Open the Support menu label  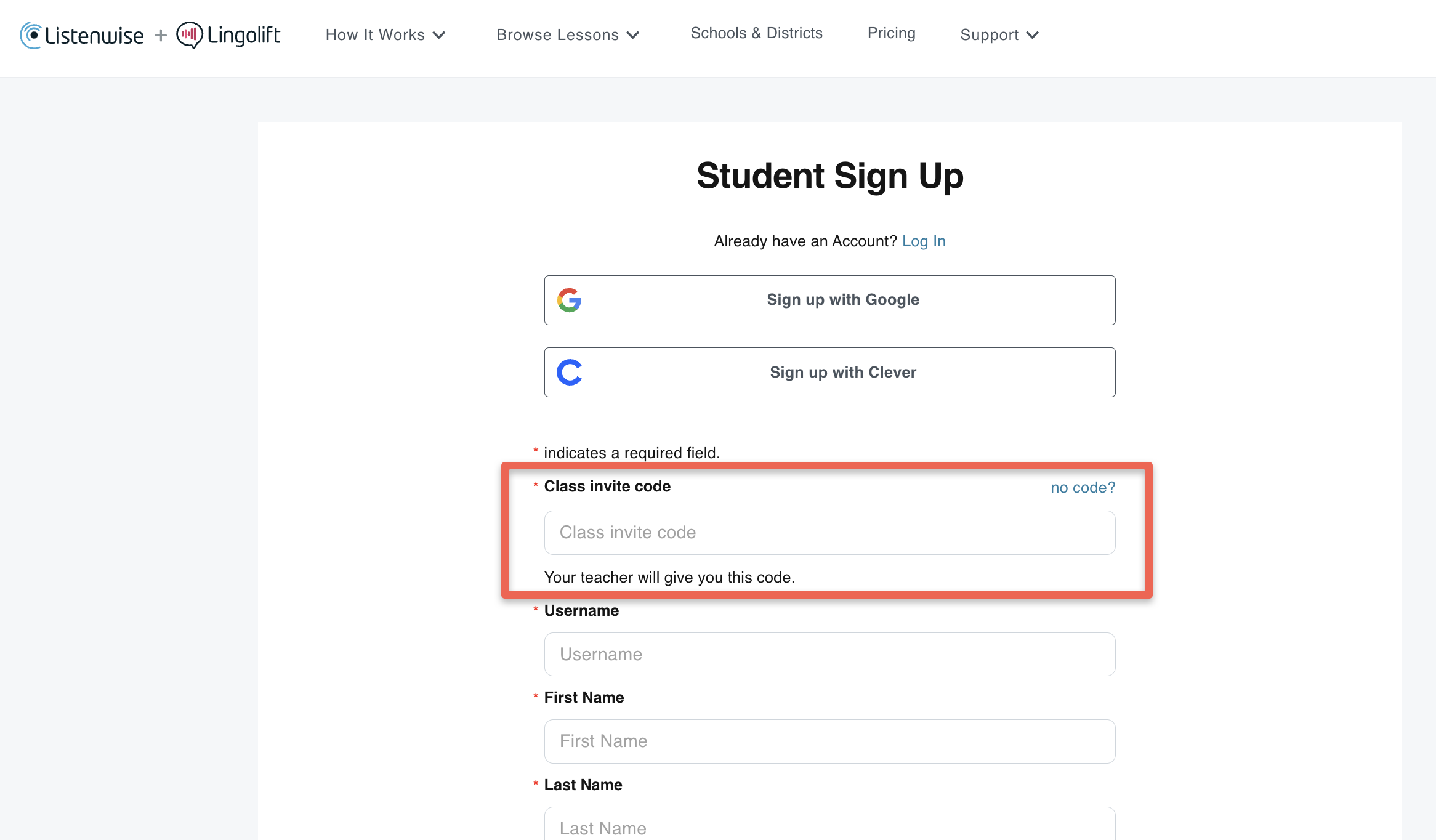pos(989,35)
